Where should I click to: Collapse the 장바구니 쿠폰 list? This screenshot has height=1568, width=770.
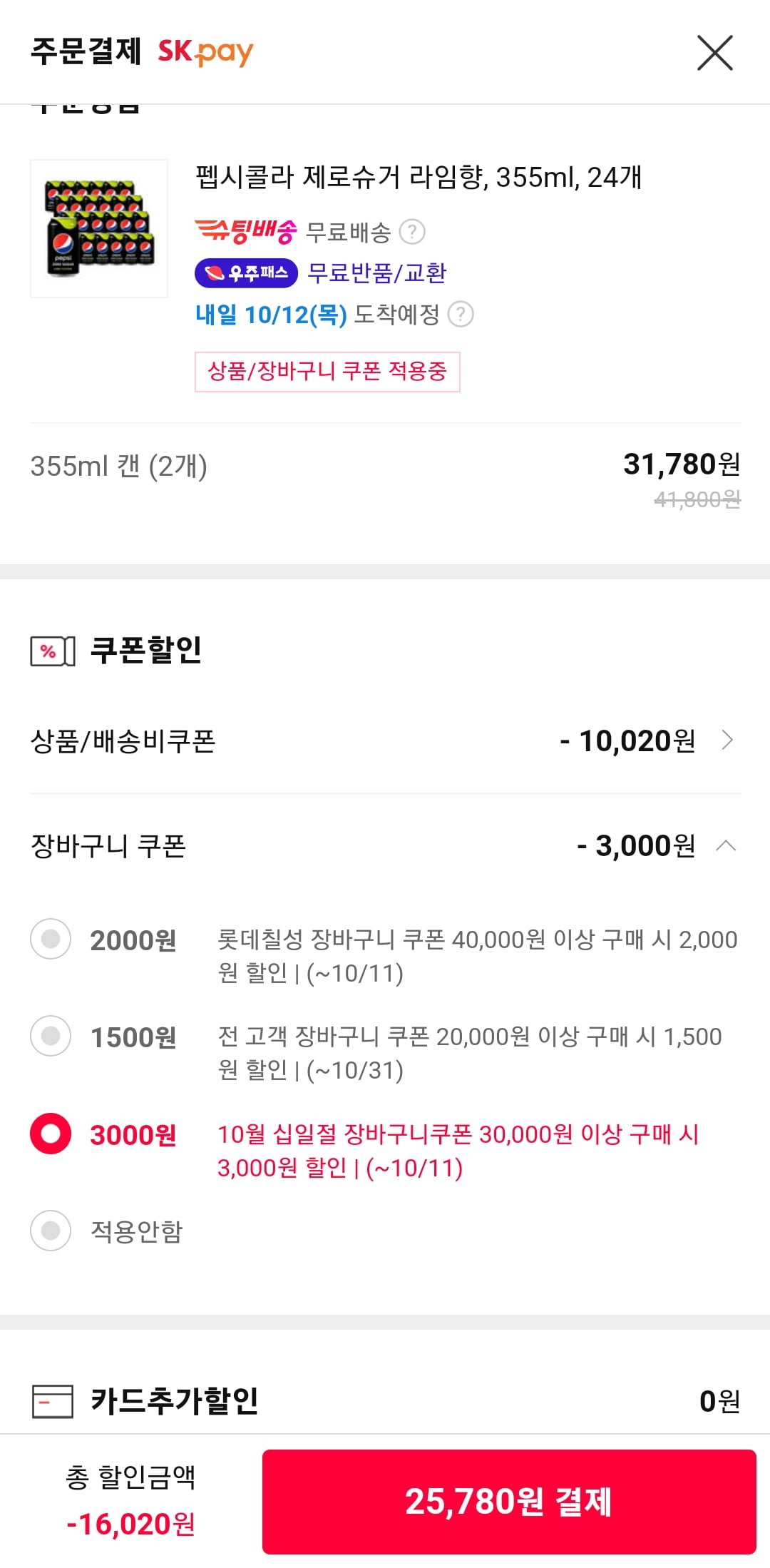point(726,846)
